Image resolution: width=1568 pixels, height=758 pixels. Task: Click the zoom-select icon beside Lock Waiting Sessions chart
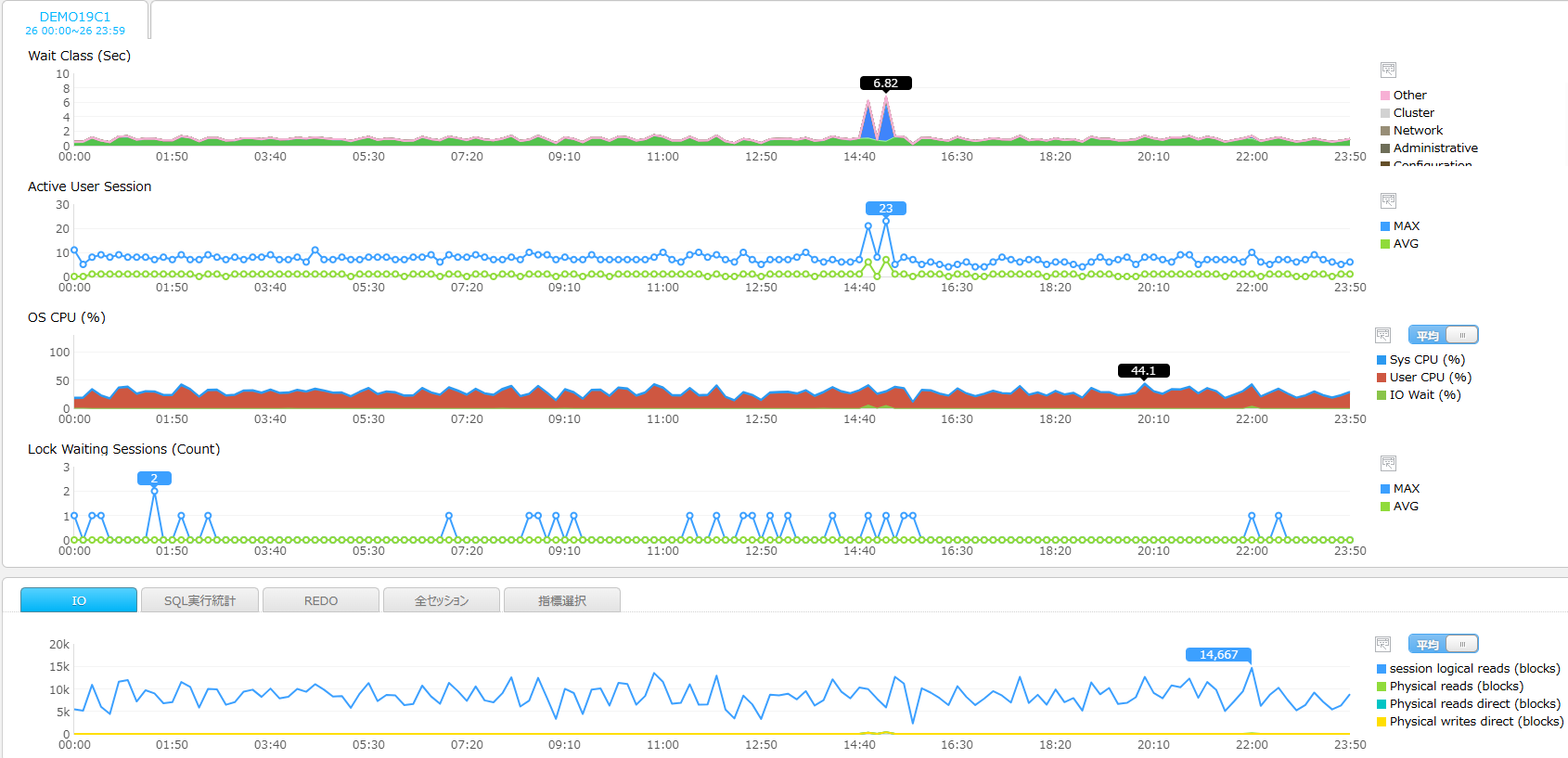(1388, 463)
